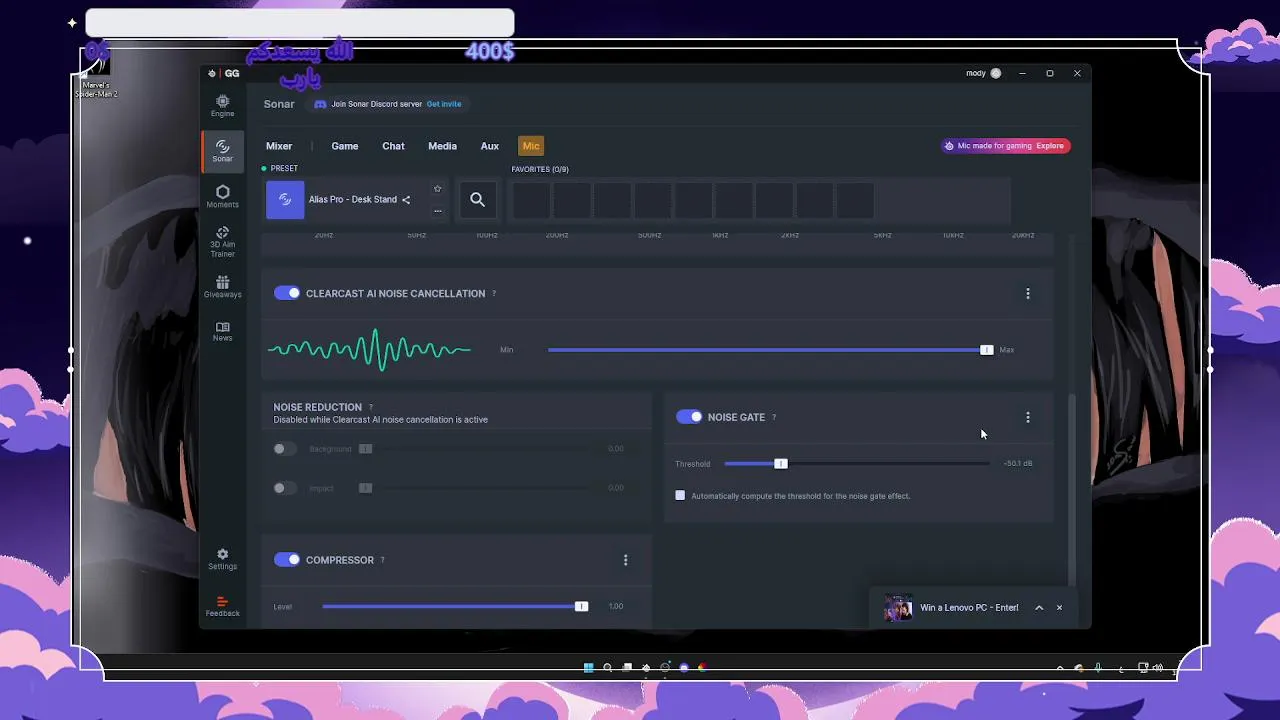Click the Get invite Discord link

[x=444, y=104]
